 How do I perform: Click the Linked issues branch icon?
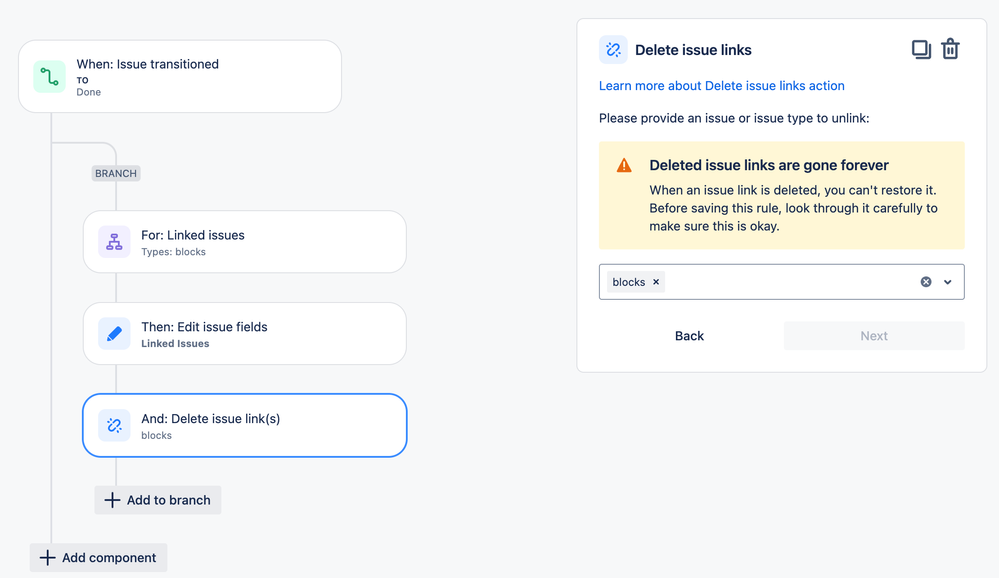(x=114, y=242)
